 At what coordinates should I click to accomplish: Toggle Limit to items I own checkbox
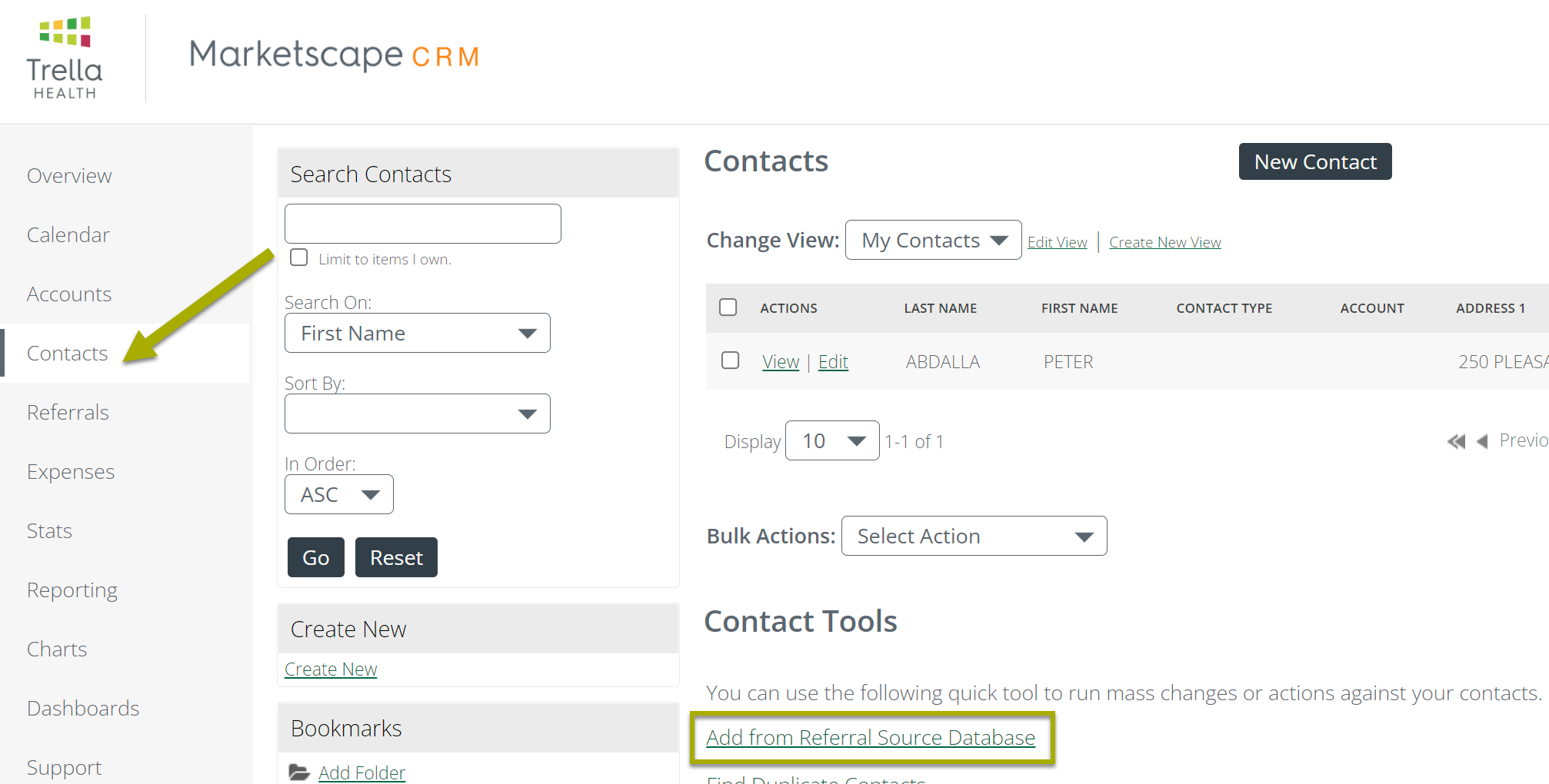pos(299,257)
